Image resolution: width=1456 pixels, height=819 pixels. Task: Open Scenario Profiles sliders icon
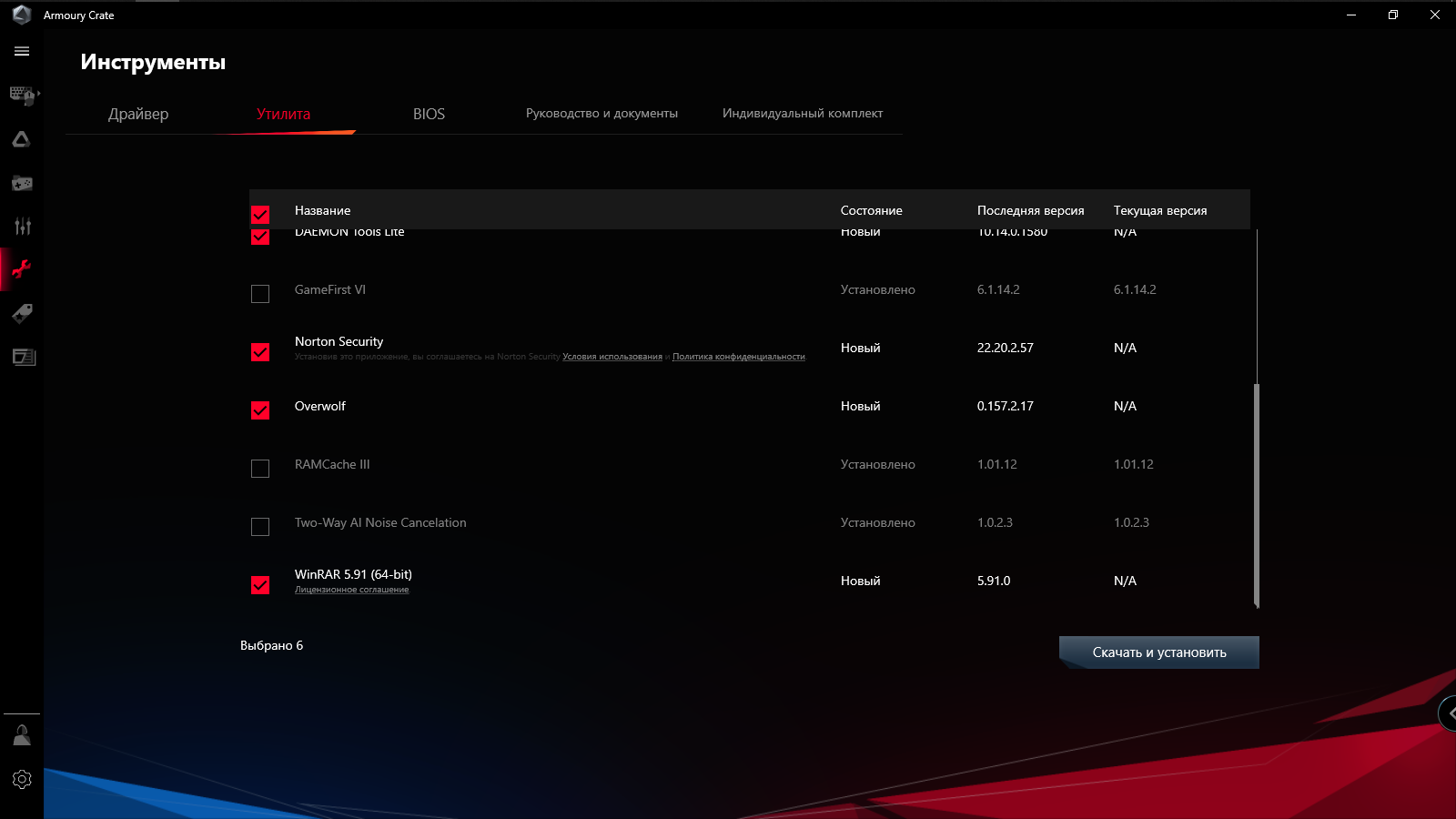coord(22,226)
